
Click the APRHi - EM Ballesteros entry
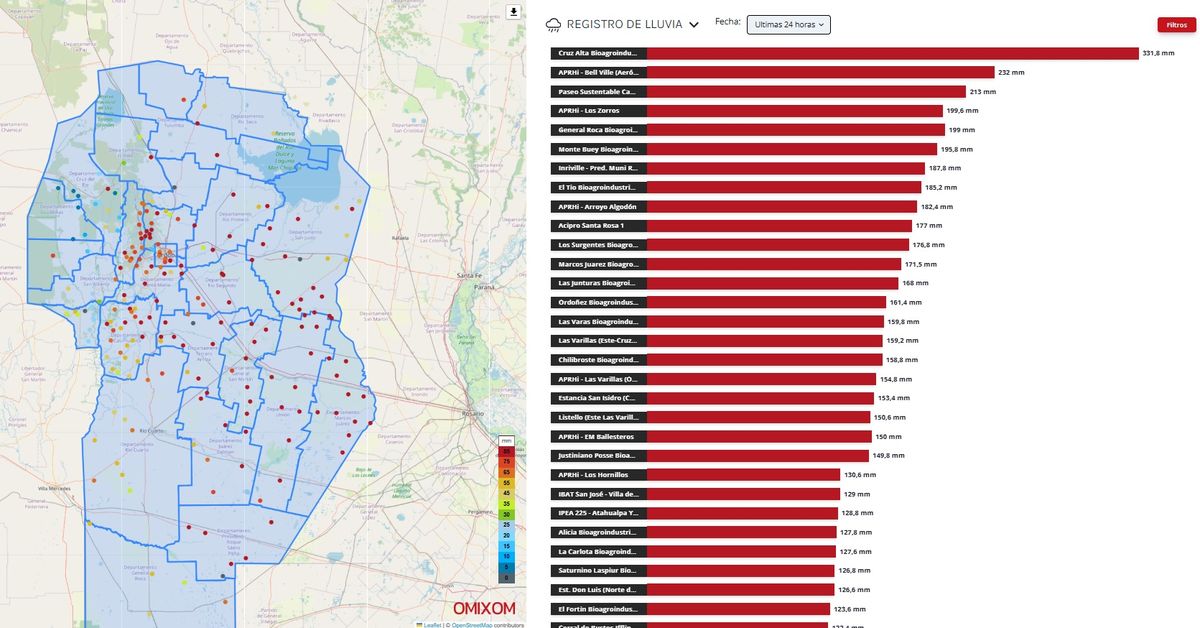tap(598, 437)
